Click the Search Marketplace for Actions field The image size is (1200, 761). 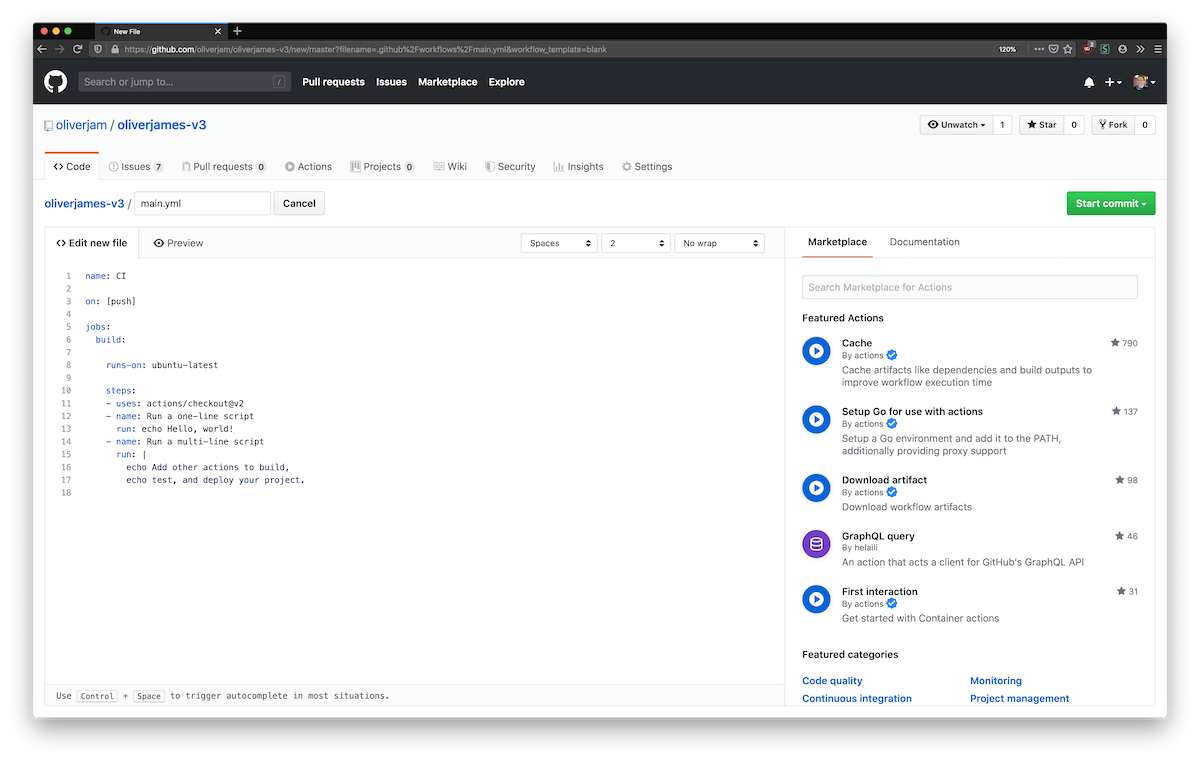[969, 287]
